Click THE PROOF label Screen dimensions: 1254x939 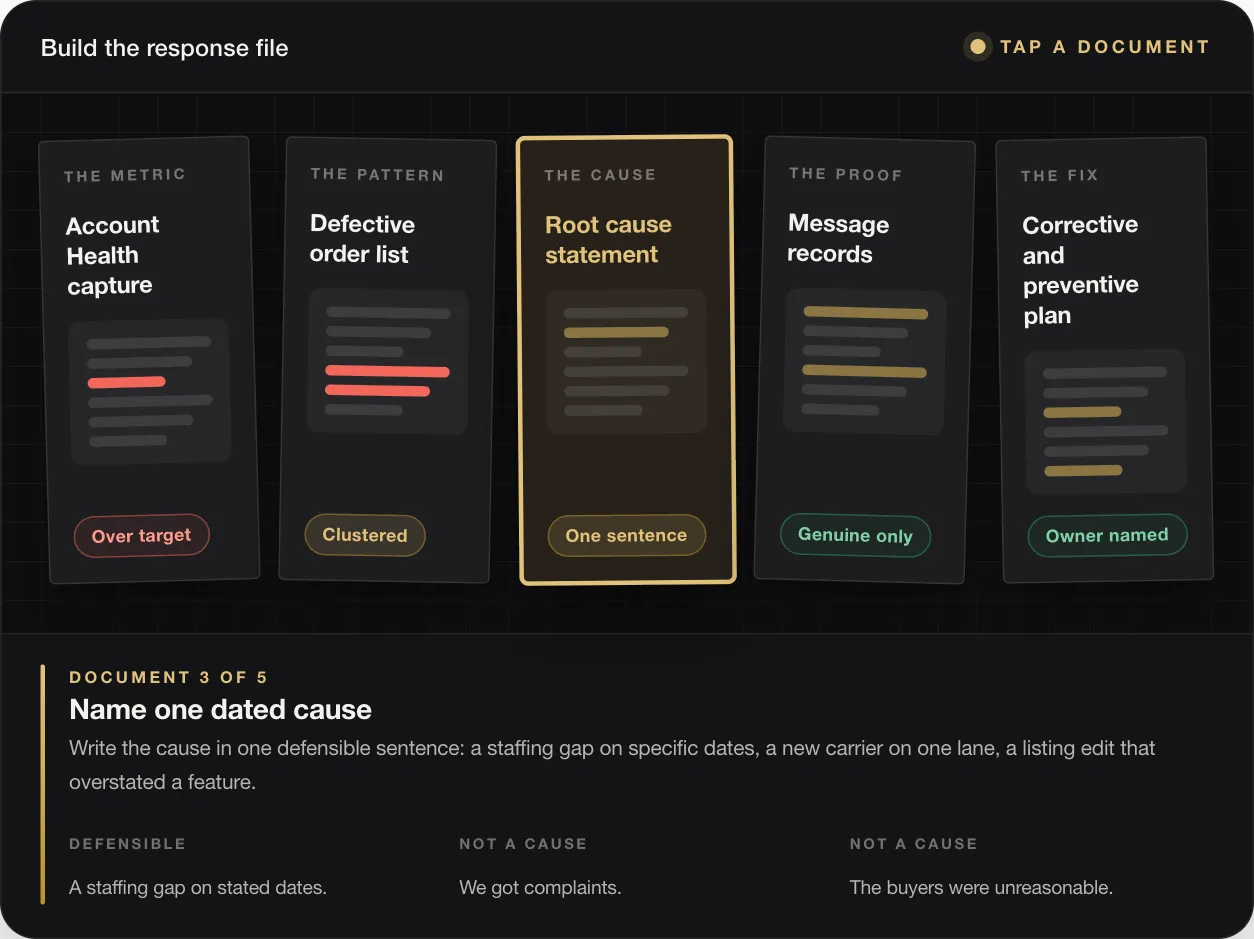pos(845,174)
